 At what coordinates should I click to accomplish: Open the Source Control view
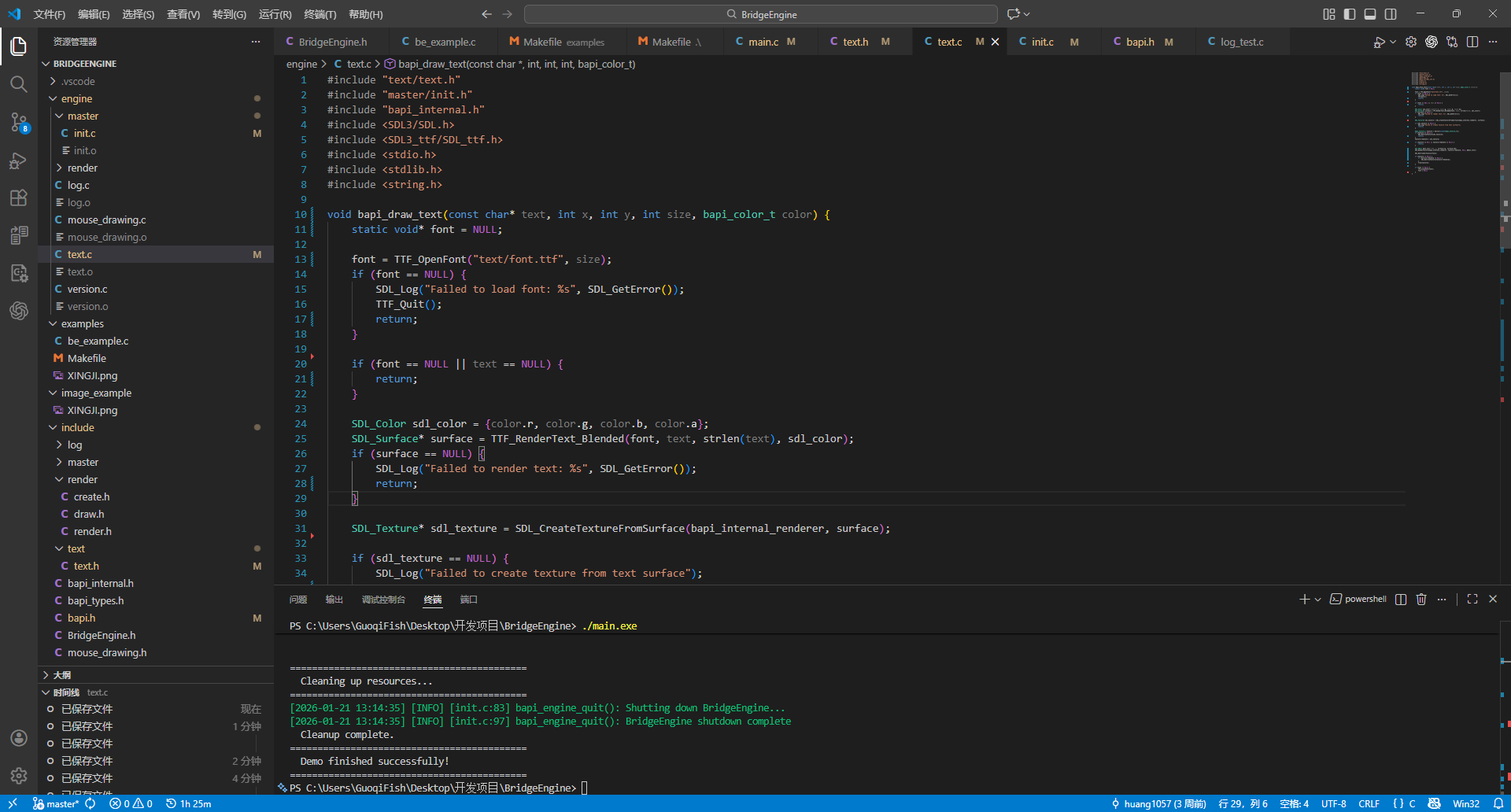(x=19, y=122)
